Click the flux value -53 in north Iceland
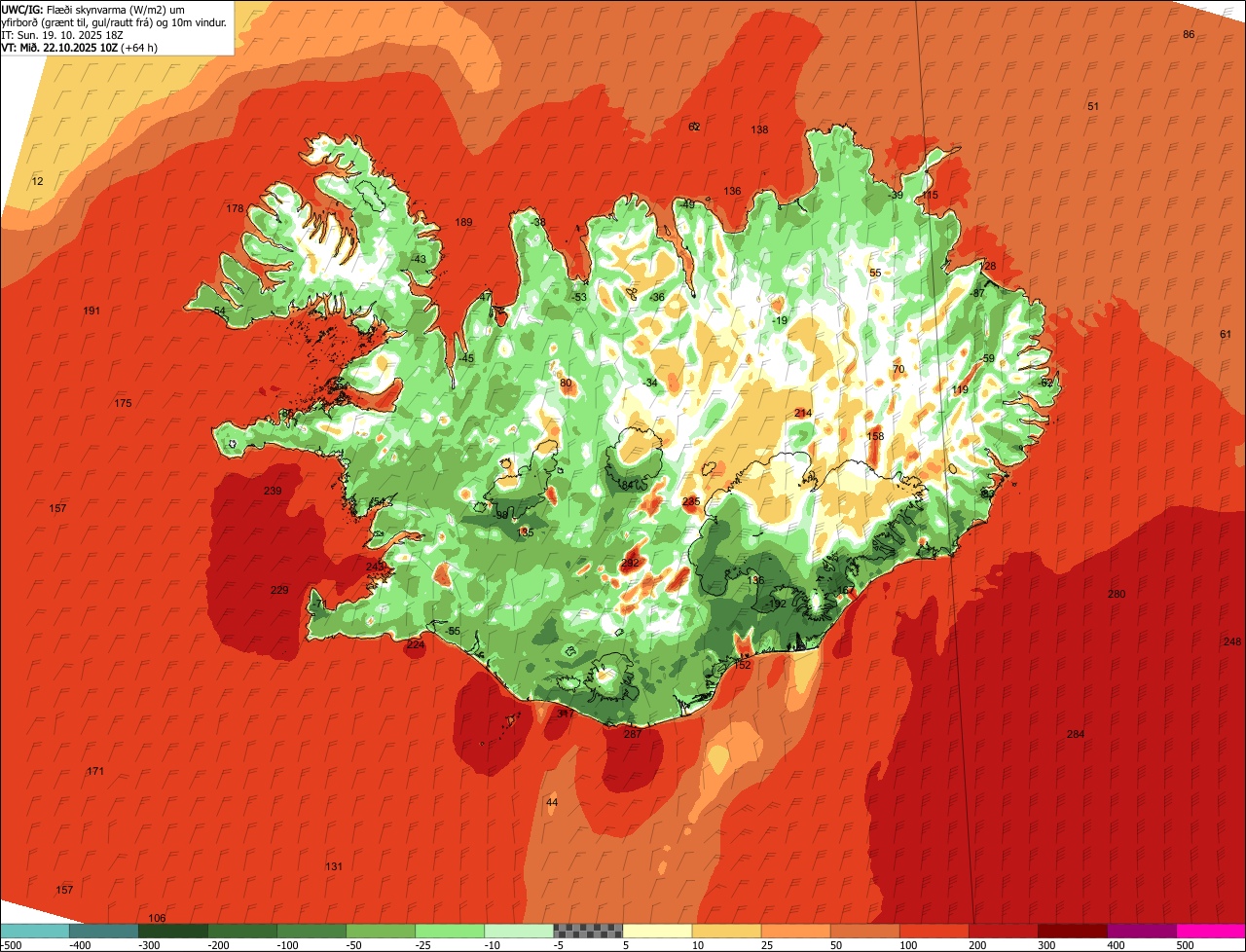 tap(579, 298)
